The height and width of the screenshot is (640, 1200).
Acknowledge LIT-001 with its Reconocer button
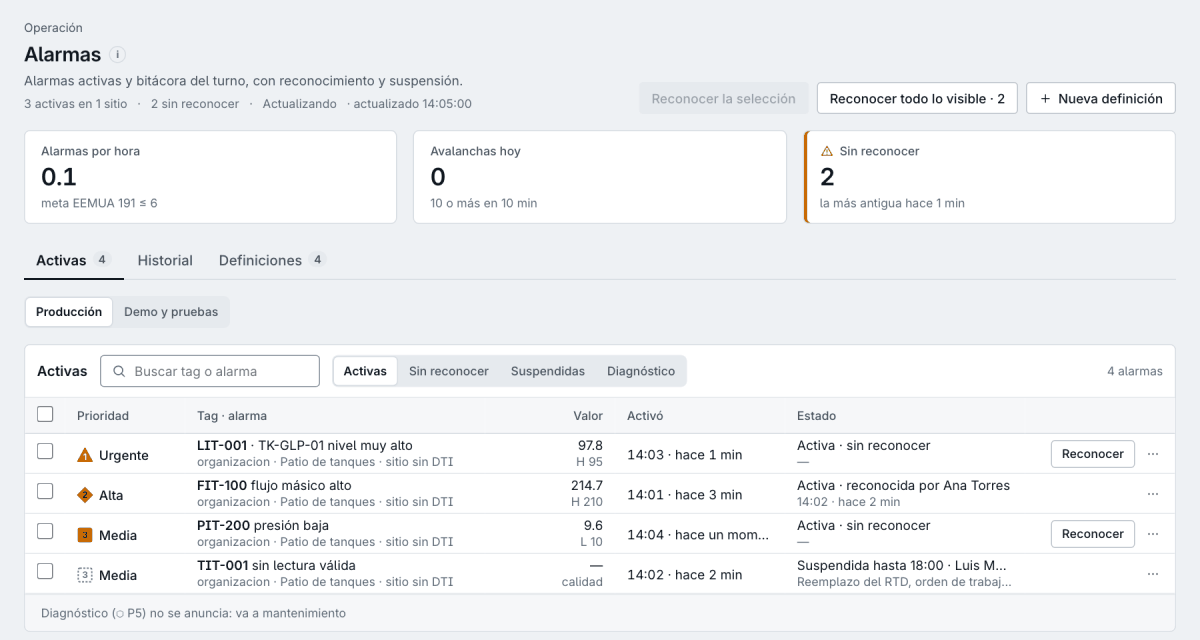click(x=1093, y=454)
